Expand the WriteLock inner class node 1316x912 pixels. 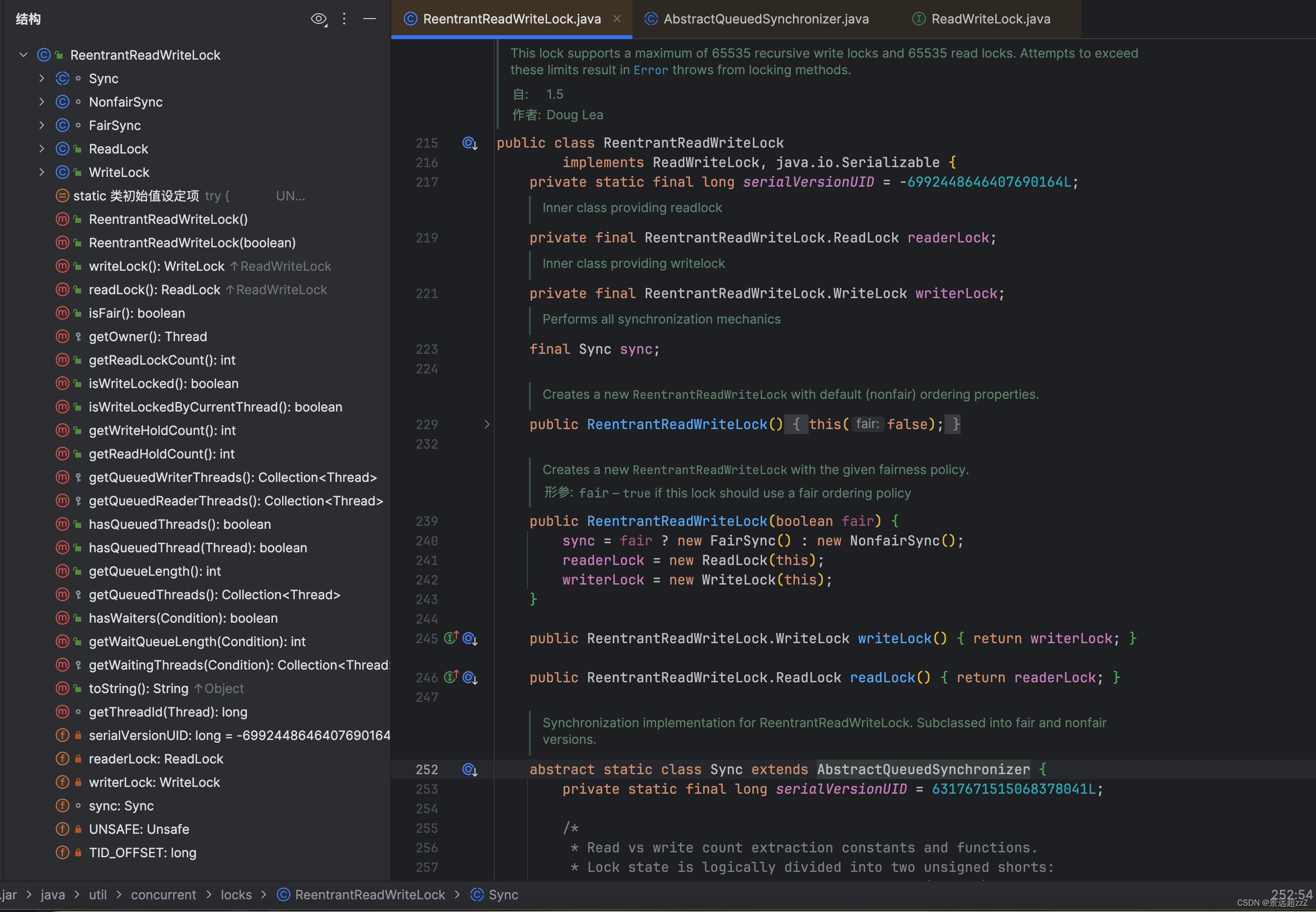(42, 172)
